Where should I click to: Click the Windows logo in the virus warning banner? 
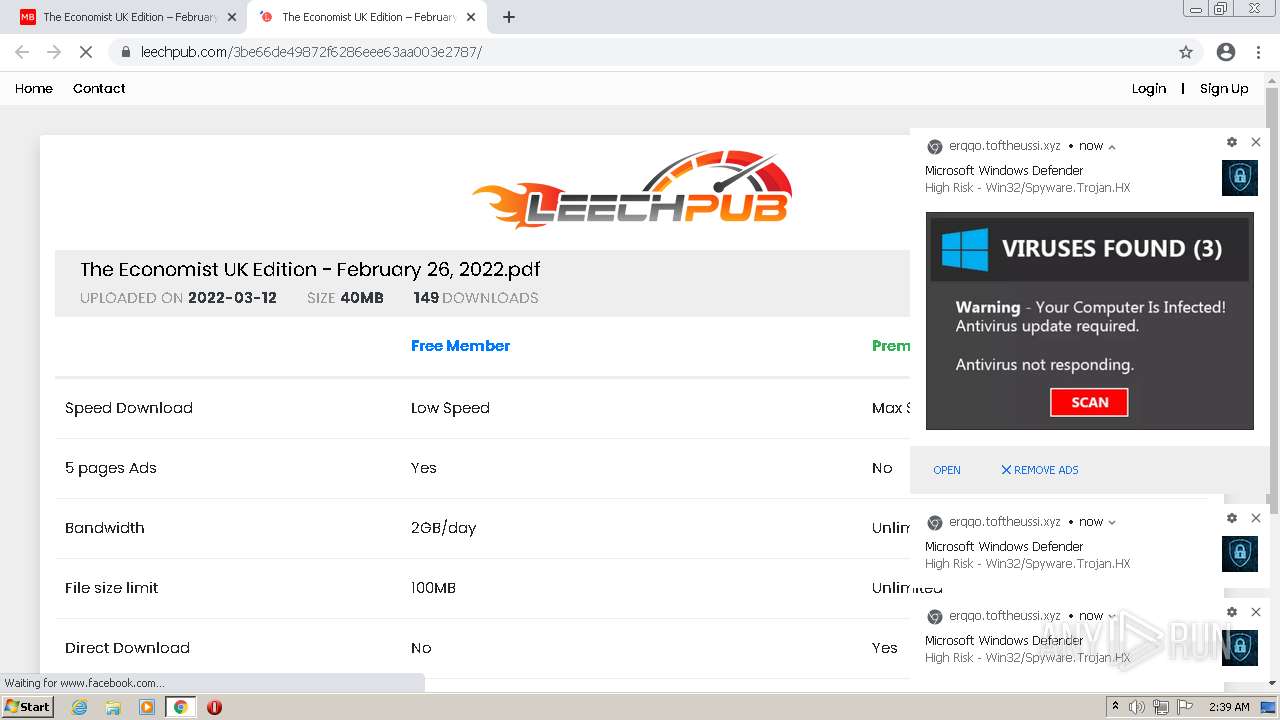click(x=965, y=249)
